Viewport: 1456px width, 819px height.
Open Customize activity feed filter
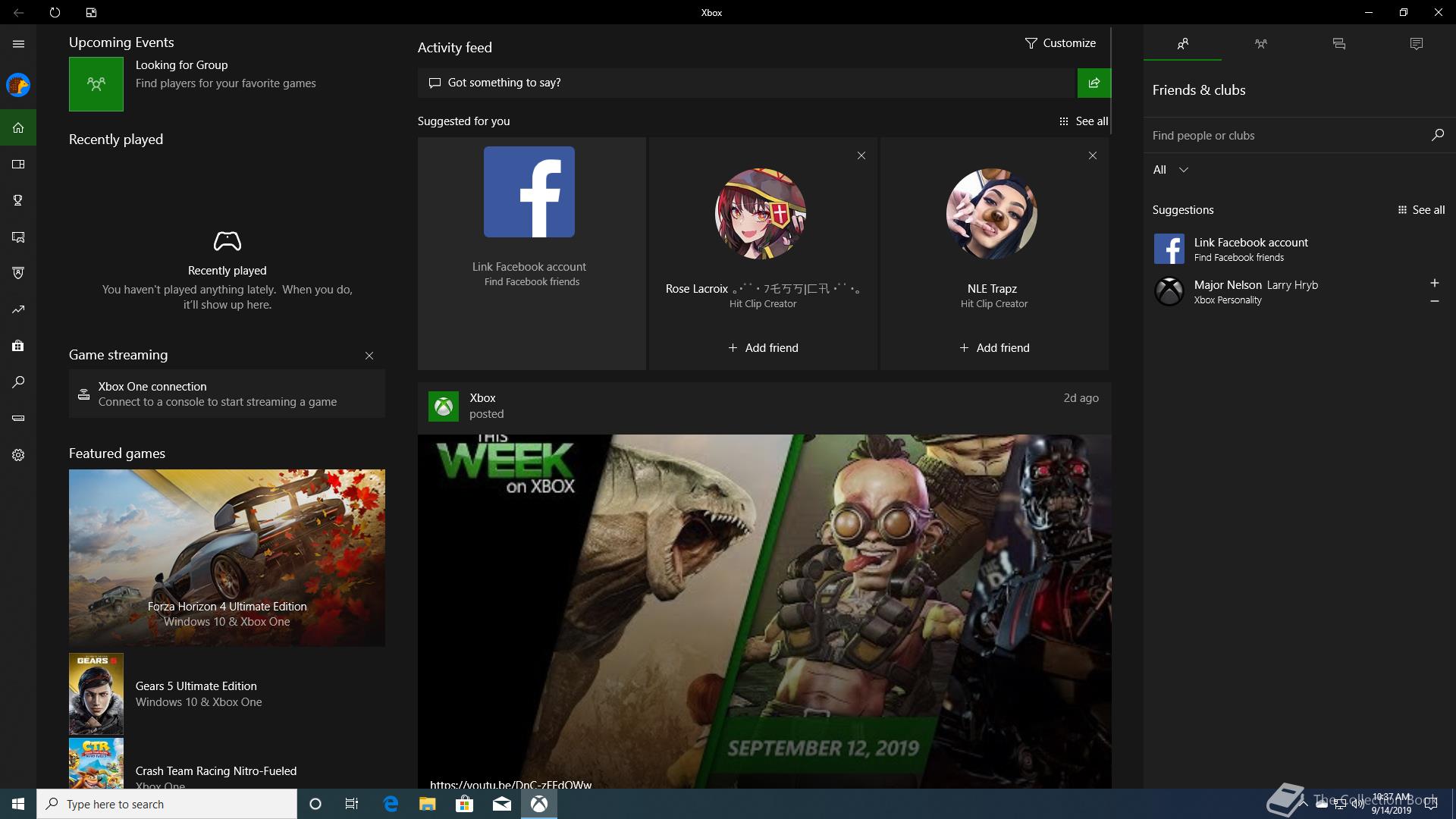[1060, 43]
